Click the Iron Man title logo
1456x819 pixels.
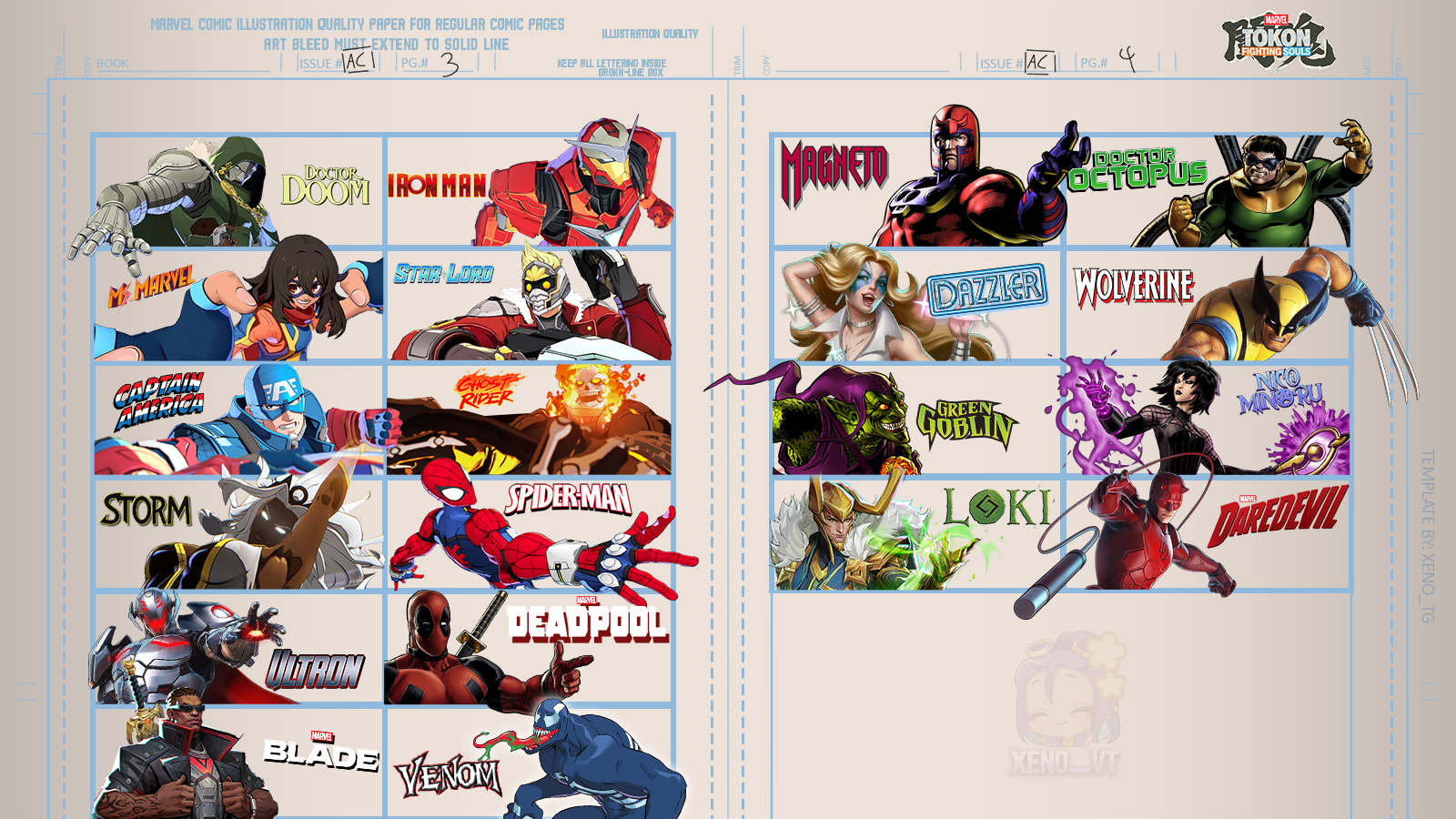coord(437,185)
